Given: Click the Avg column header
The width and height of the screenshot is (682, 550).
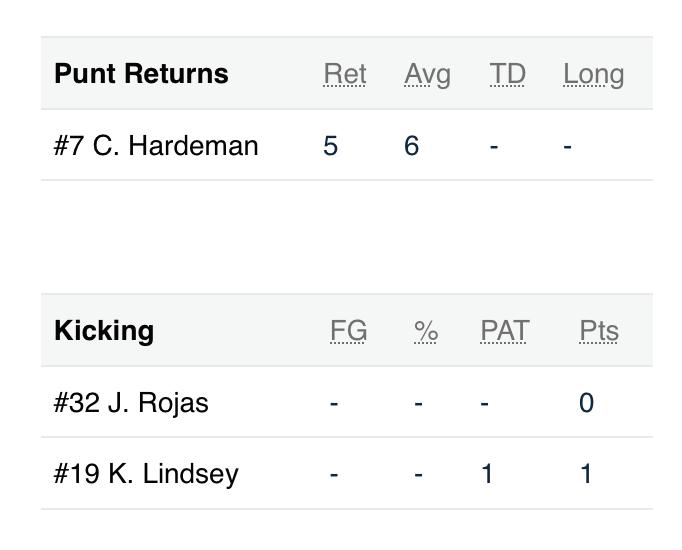Looking at the screenshot, I should pos(427,74).
